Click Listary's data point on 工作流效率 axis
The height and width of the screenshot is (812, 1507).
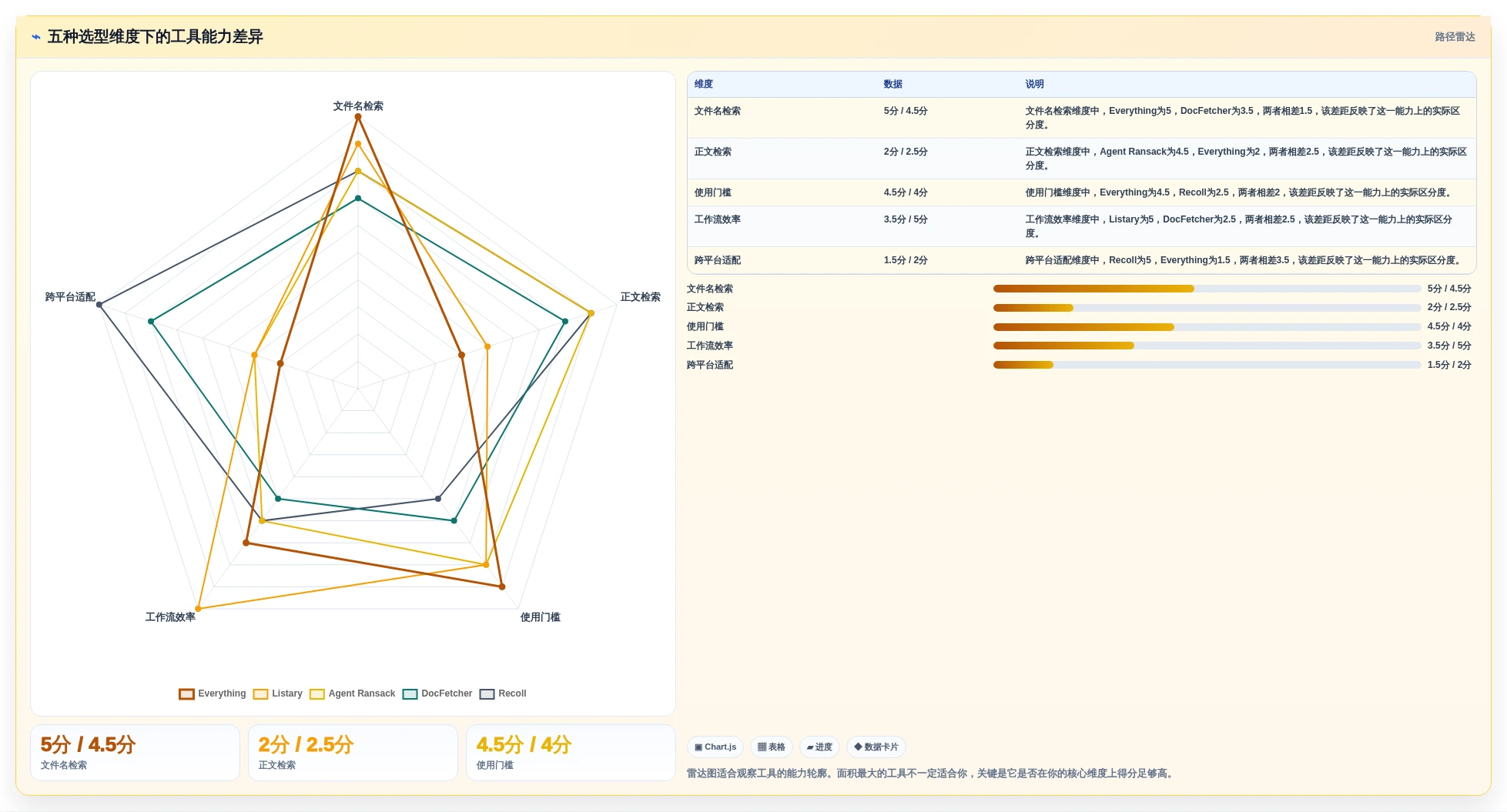click(x=198, y=609)
